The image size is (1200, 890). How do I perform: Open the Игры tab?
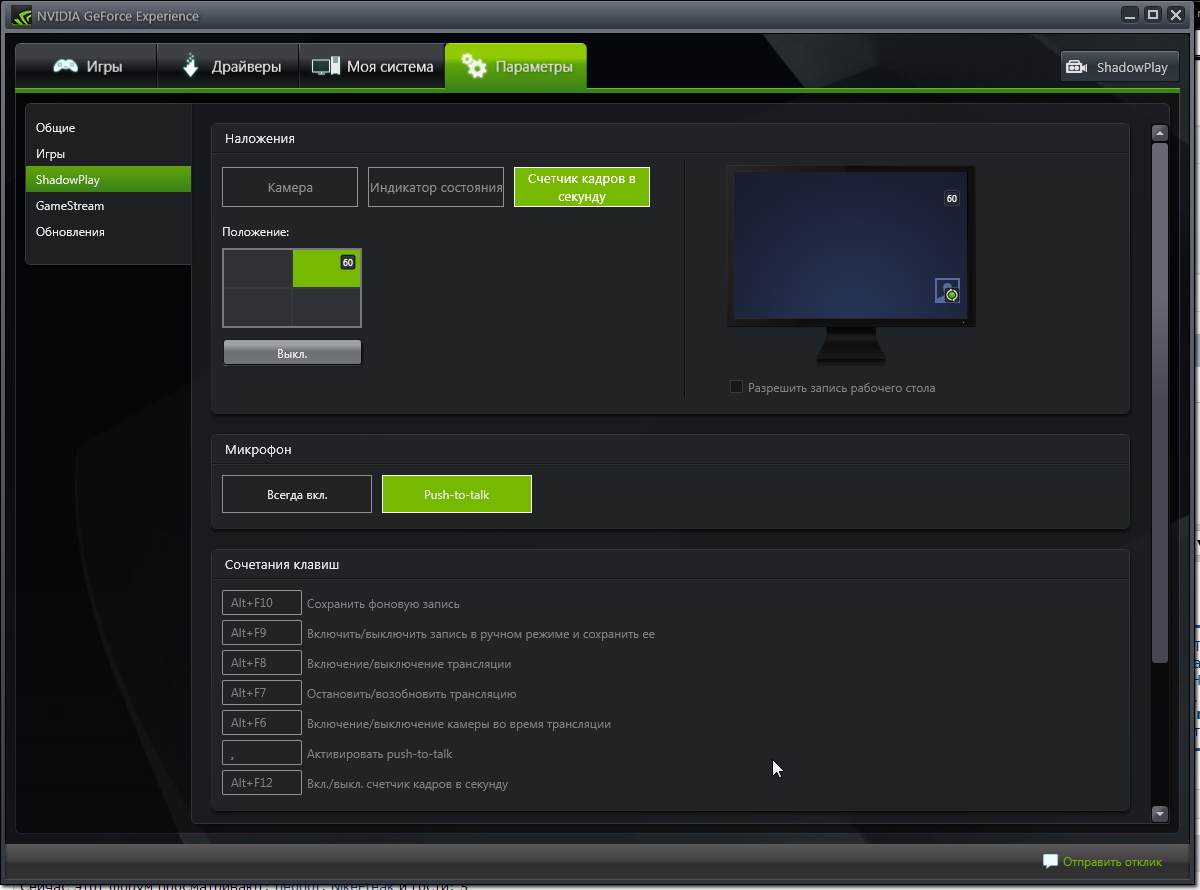click(x=86, y=67)
